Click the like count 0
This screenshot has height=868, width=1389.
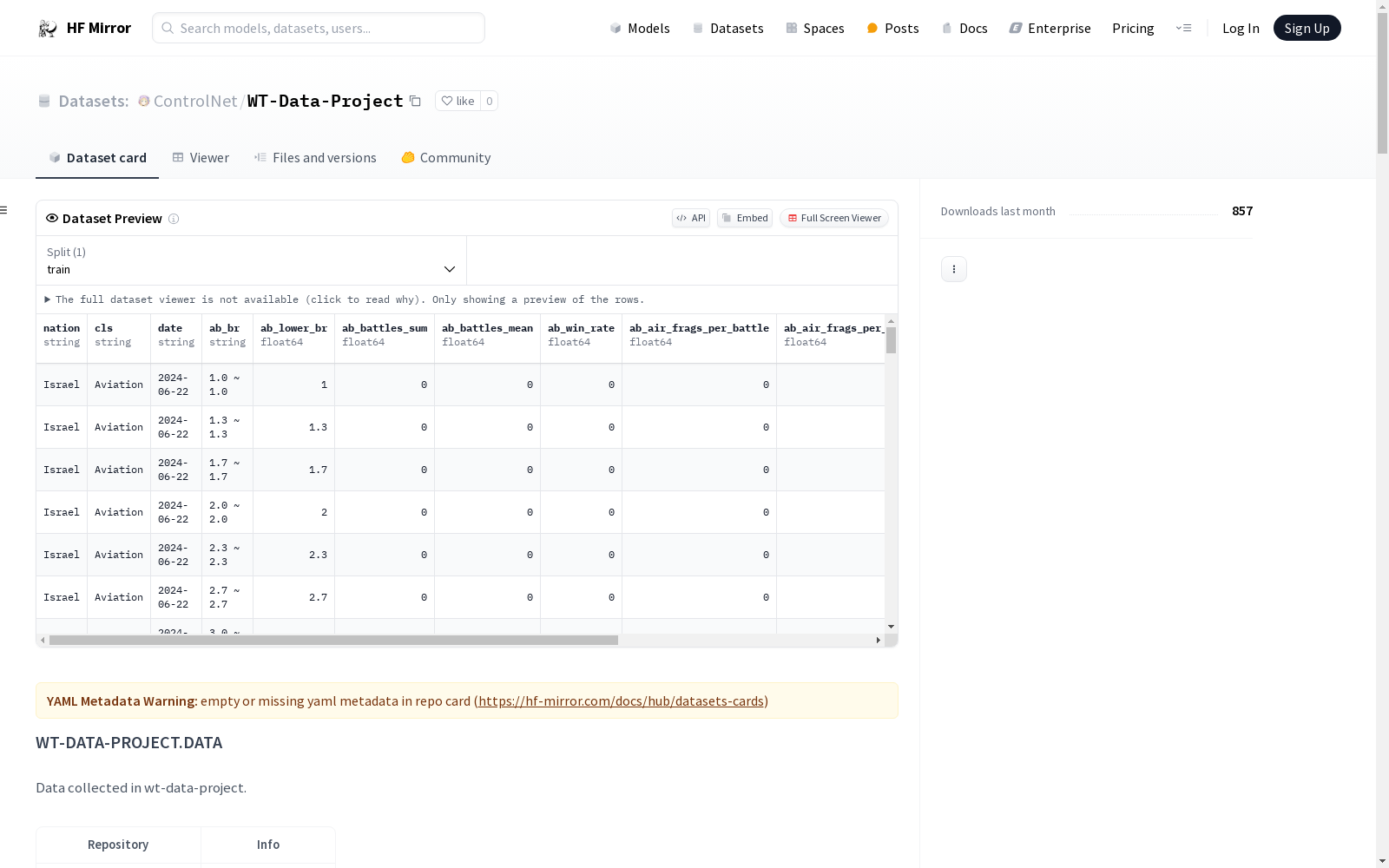pos(490,101)
